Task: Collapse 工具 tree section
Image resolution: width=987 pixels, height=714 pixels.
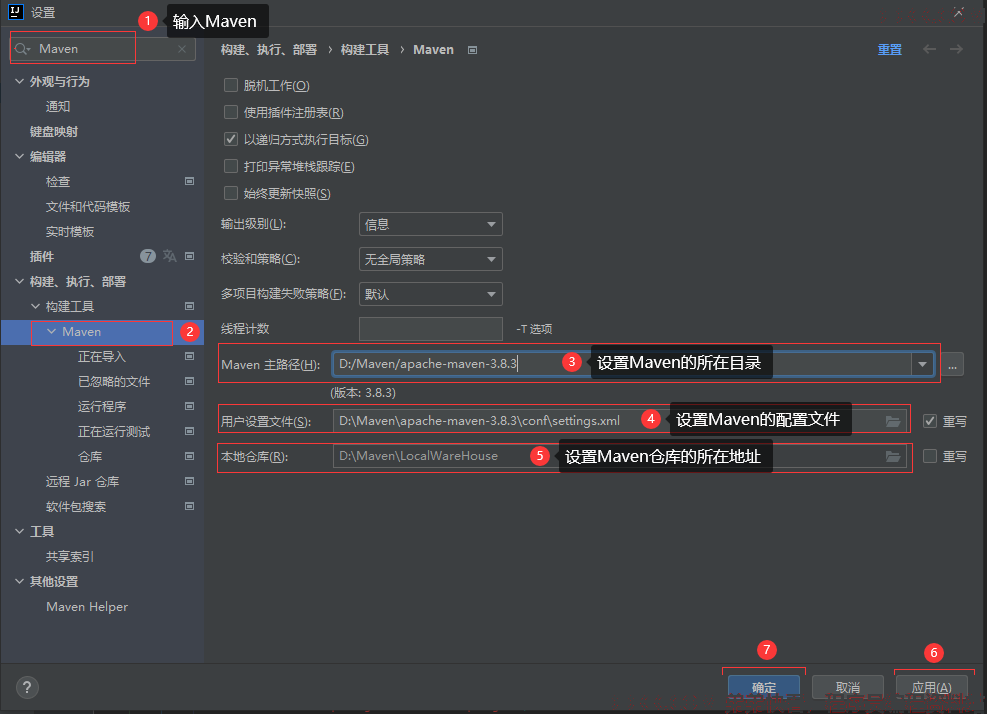Action: pos(20,531)
